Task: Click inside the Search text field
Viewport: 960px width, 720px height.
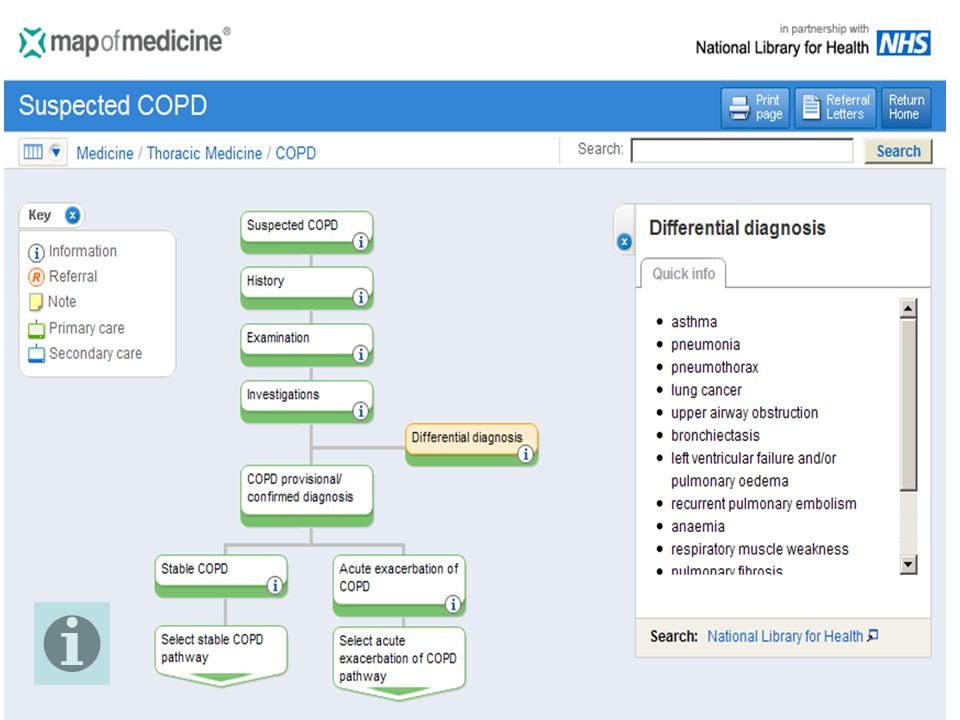Action: click(x=742, y=151)
